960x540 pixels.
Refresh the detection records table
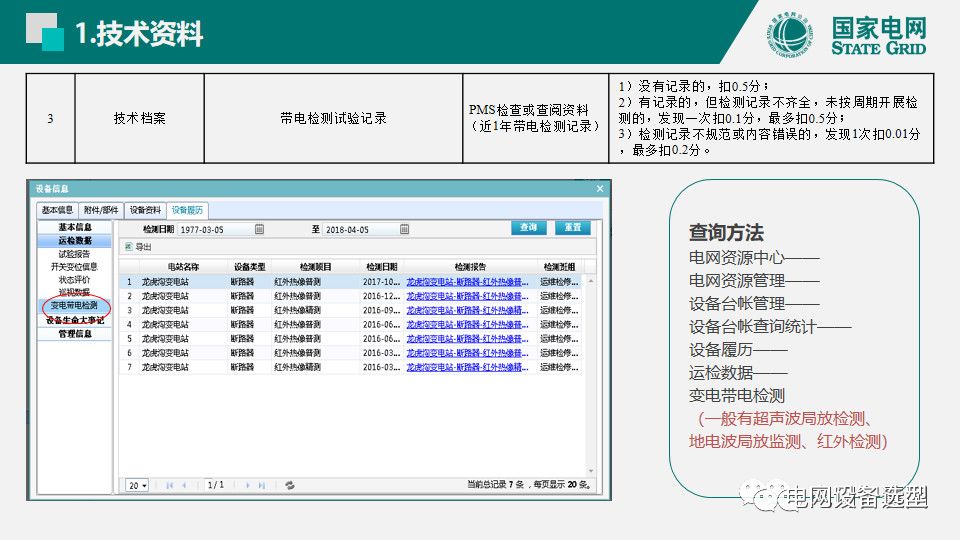[x=290, y=485]
